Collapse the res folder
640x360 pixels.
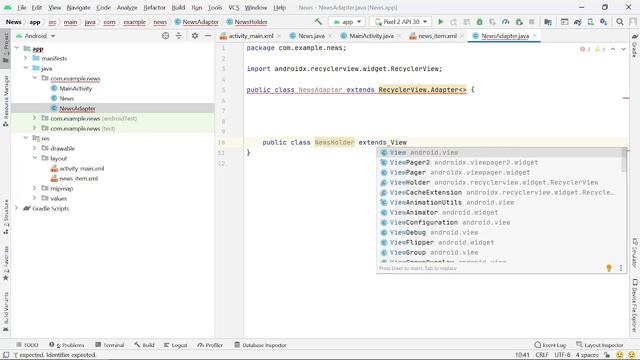(x=26, y=138)
